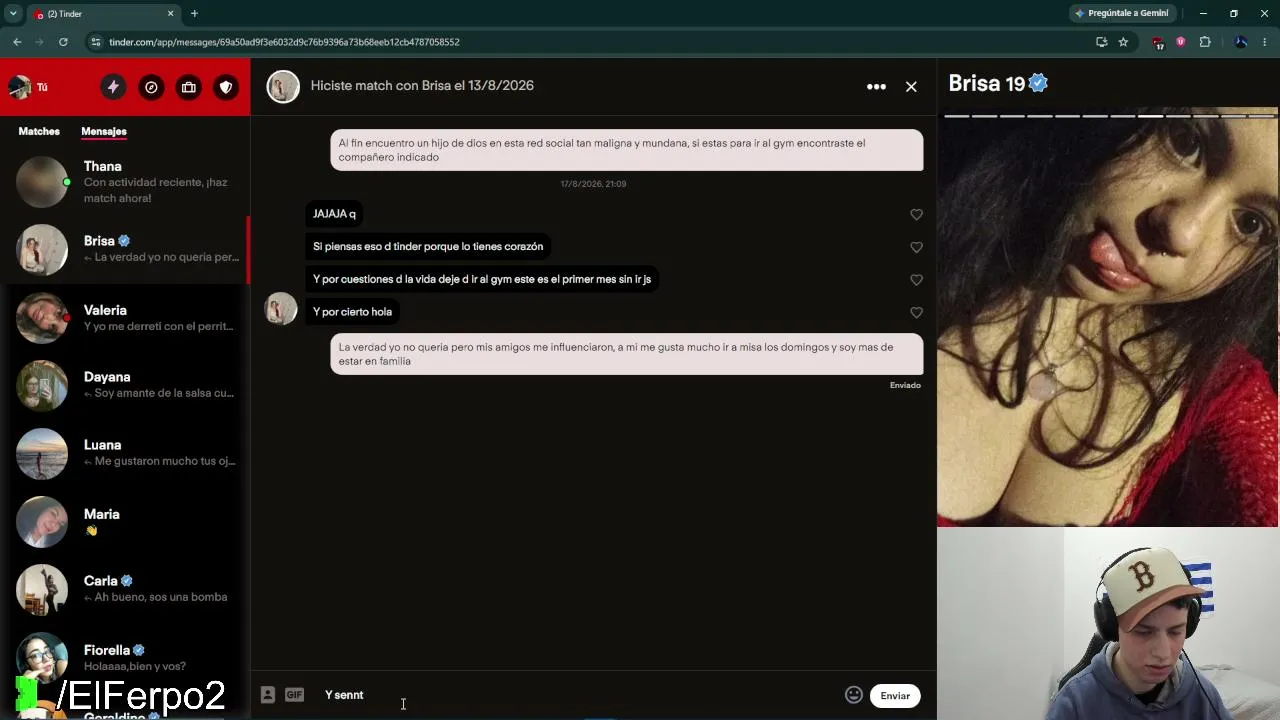
Task: Open the pink shield extension icon
Action: [x=1181, y=42]
